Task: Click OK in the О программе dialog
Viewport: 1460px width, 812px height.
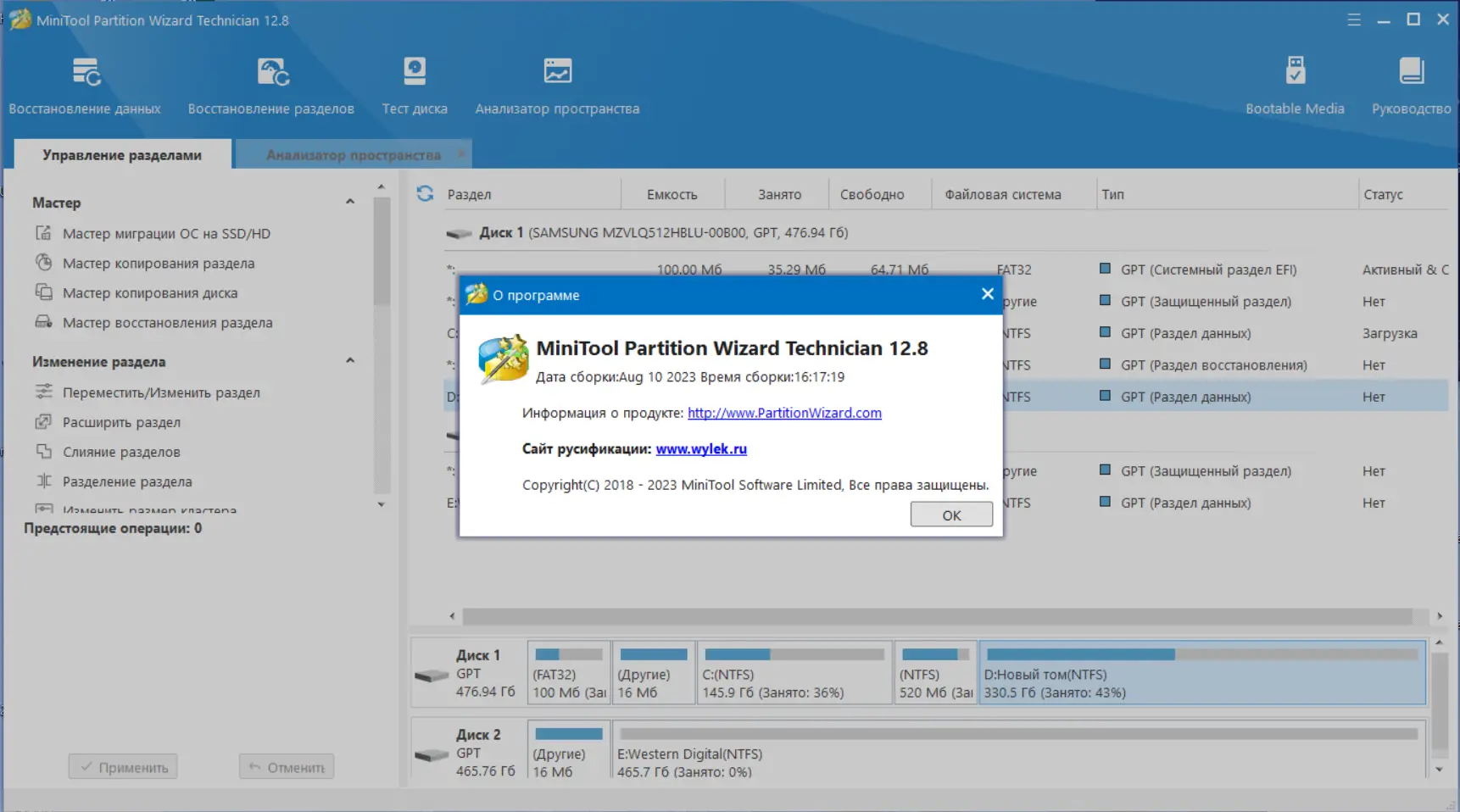Action: click(950, 514)
